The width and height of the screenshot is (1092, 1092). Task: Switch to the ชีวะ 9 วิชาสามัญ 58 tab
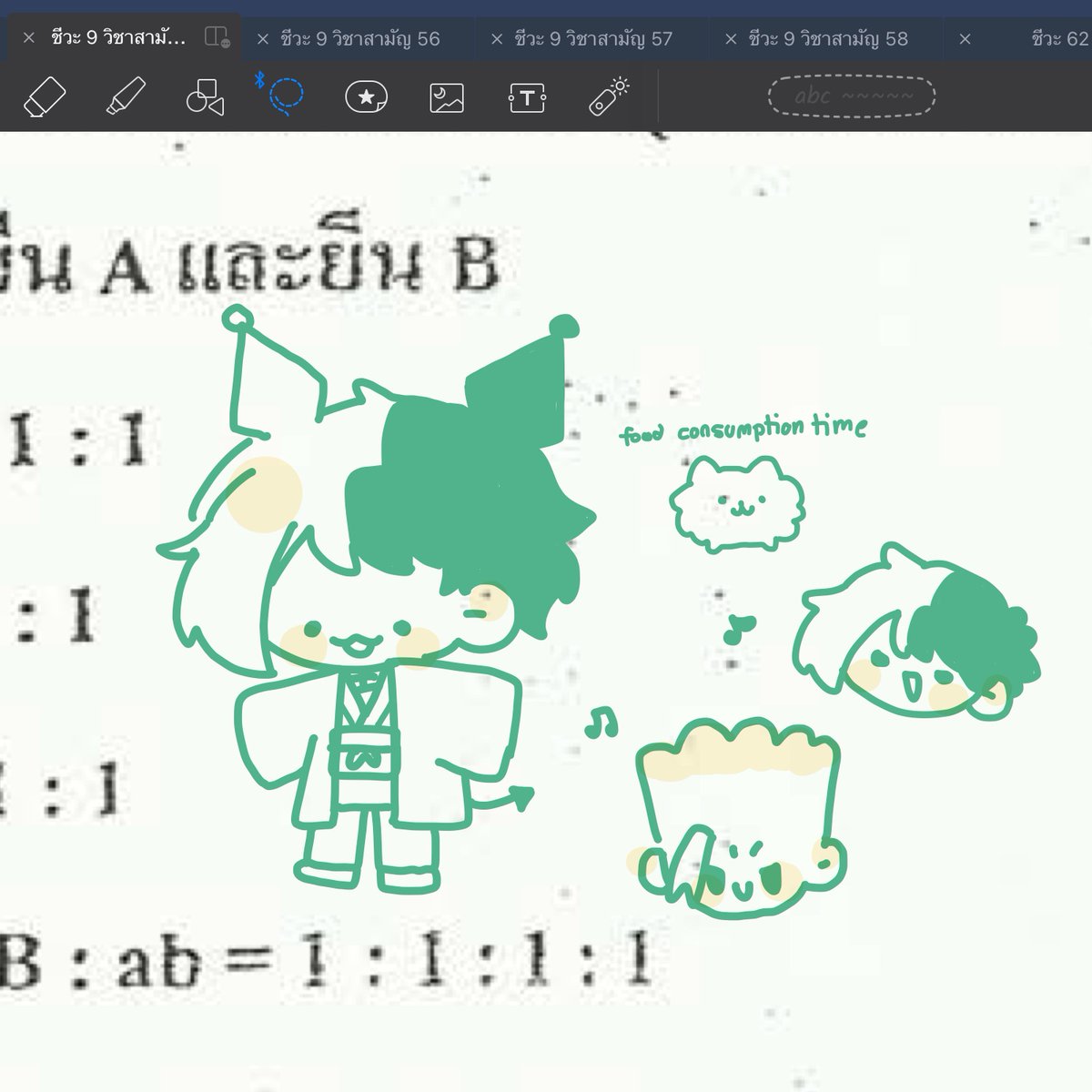coord(828,38)
